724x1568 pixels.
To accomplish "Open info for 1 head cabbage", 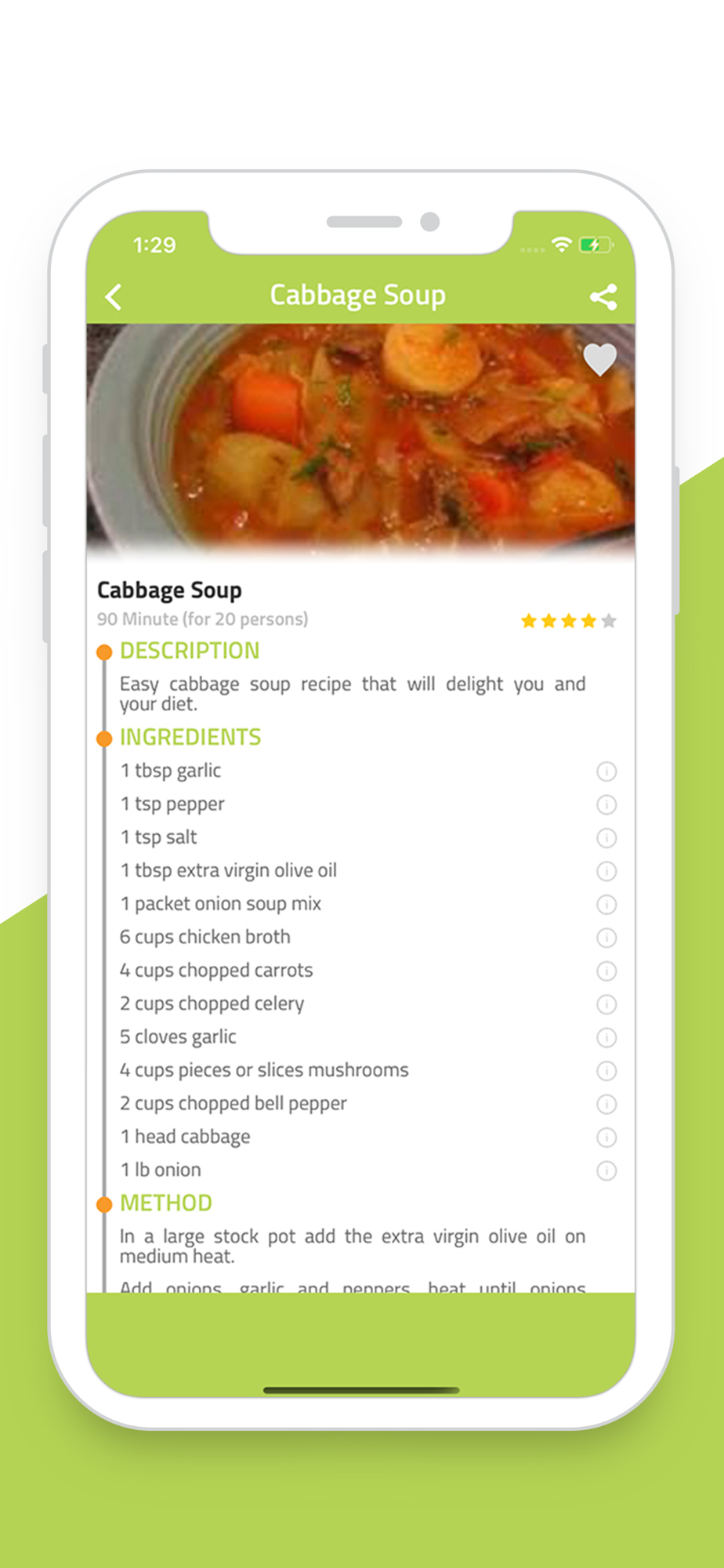I will click(x=606, y=1138).
